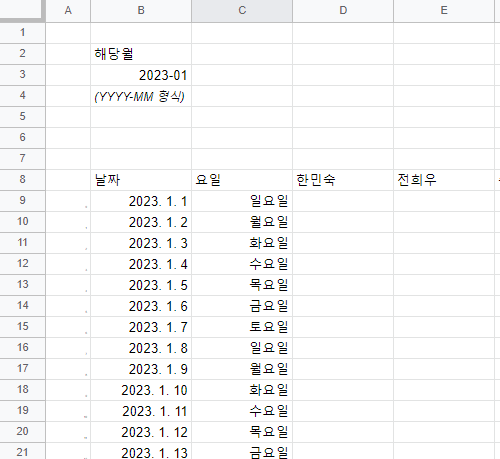Click 수요일 cell in row 19
This screenshot has width=500, height=459.
[x=242, y=411]
